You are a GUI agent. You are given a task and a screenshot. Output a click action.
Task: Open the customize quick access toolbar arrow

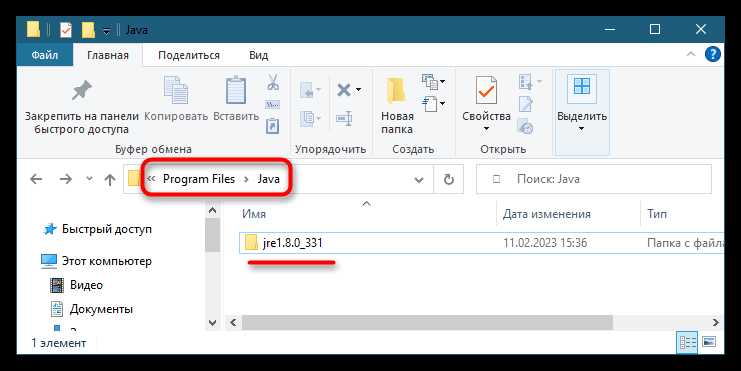107,31
